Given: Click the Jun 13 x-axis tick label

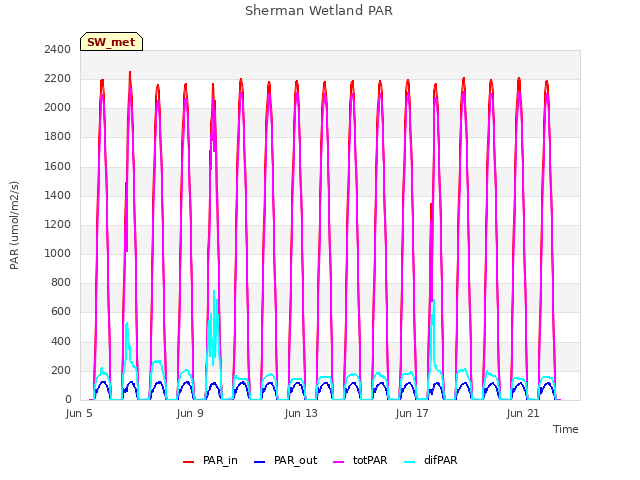Looking at the screenshot, I should pyautogui.click(x=301, y=413).
